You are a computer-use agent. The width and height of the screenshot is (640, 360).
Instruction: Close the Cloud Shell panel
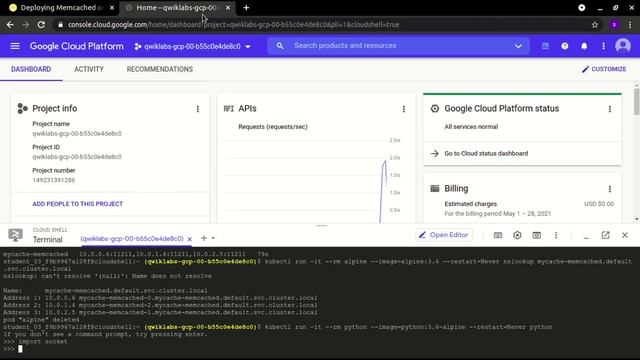pos(624,235)
